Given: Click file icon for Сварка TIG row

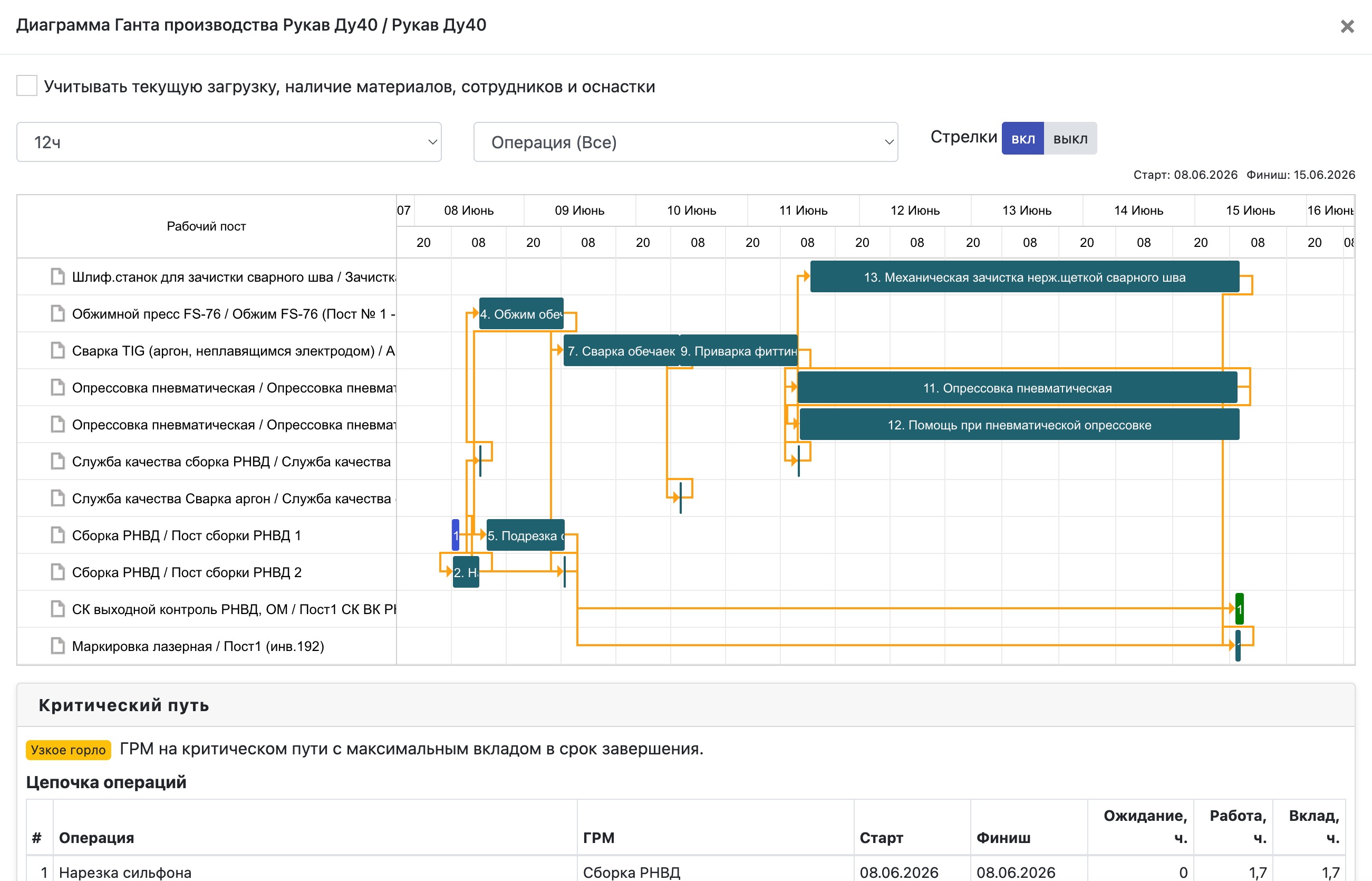Looking at the screenshot, I should coord(58,351).
